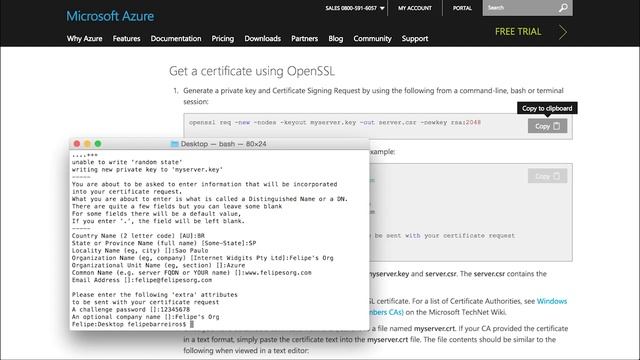Minimize the Terminal with yellow button
This screenshot has height=360, width=640.
point(87,144)
